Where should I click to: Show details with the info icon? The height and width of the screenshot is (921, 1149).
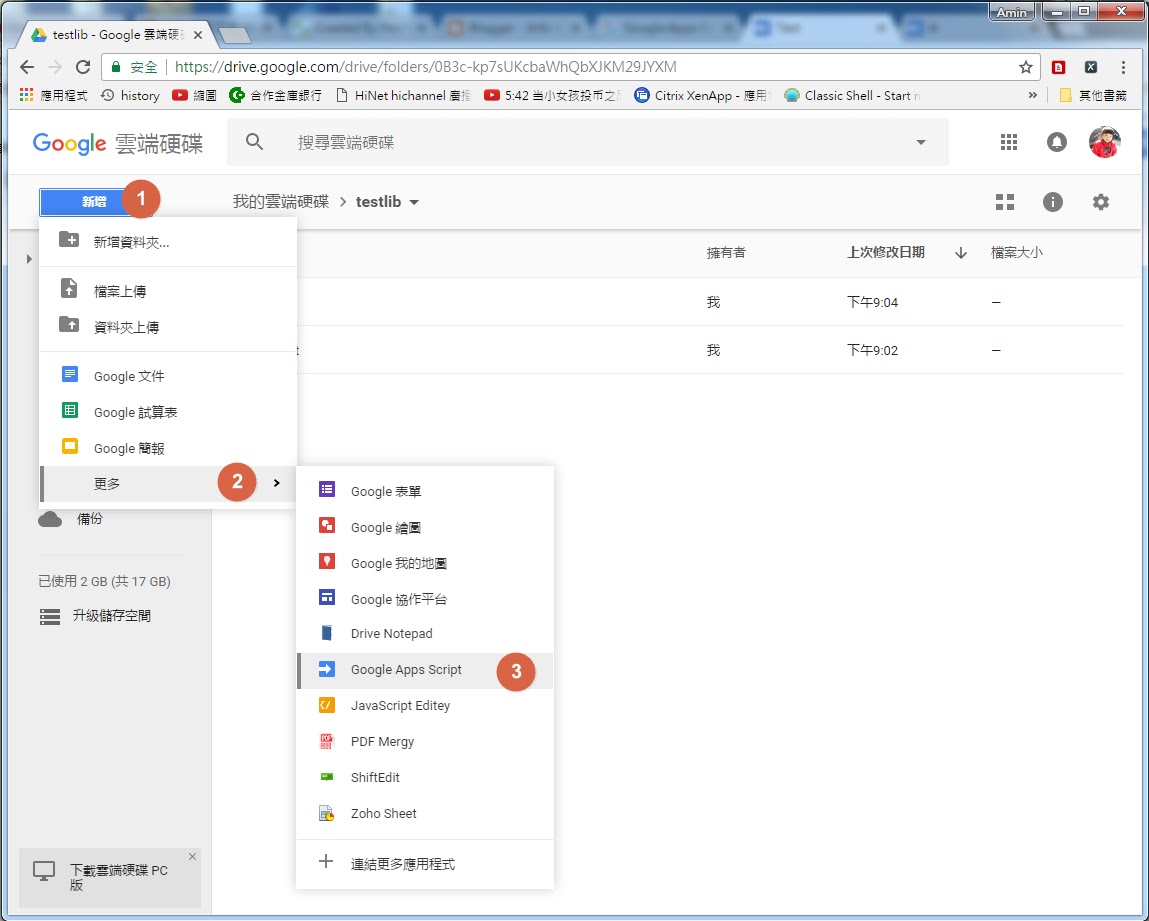[1052, 202]
